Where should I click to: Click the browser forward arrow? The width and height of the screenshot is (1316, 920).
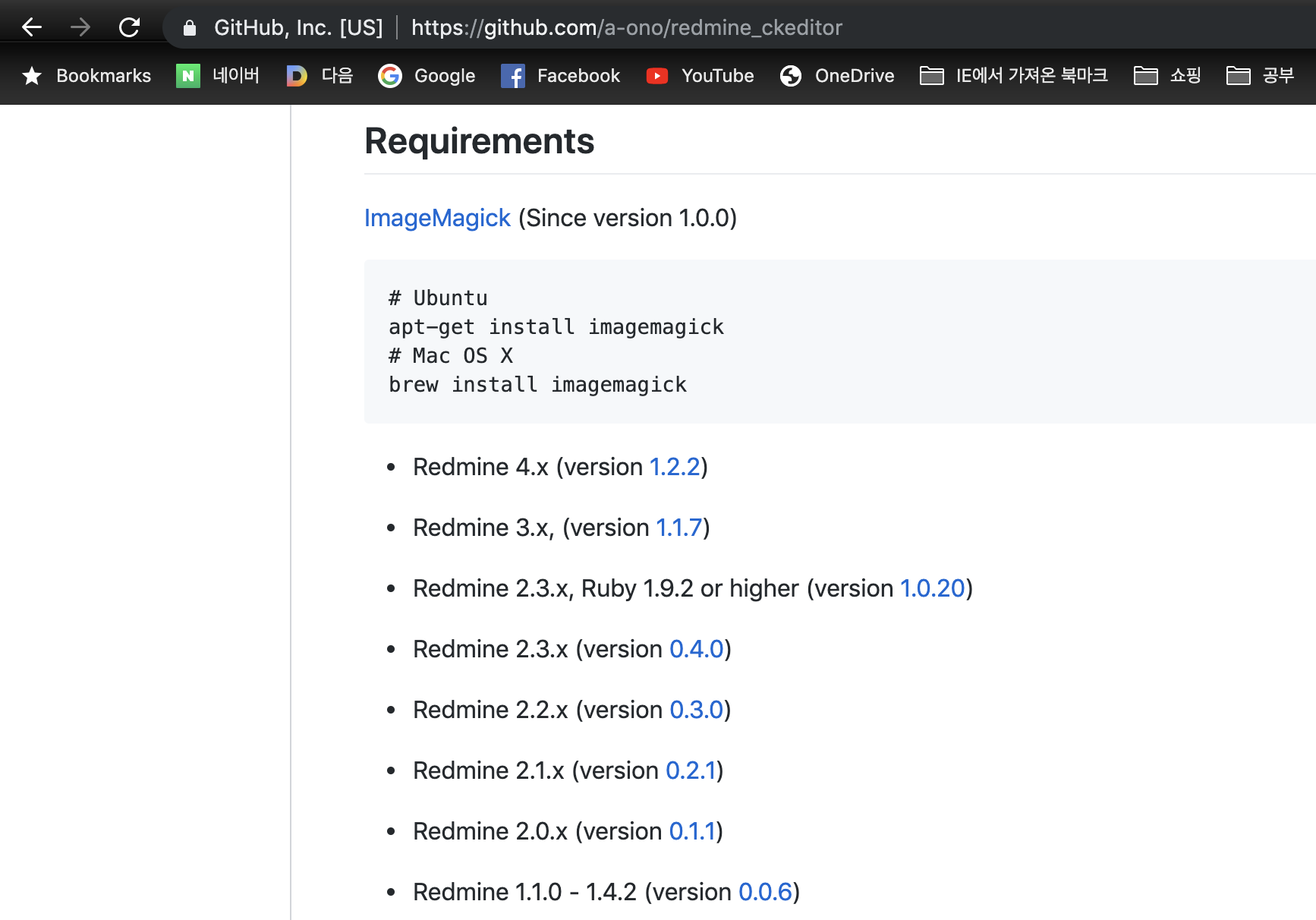click(80, 27)
